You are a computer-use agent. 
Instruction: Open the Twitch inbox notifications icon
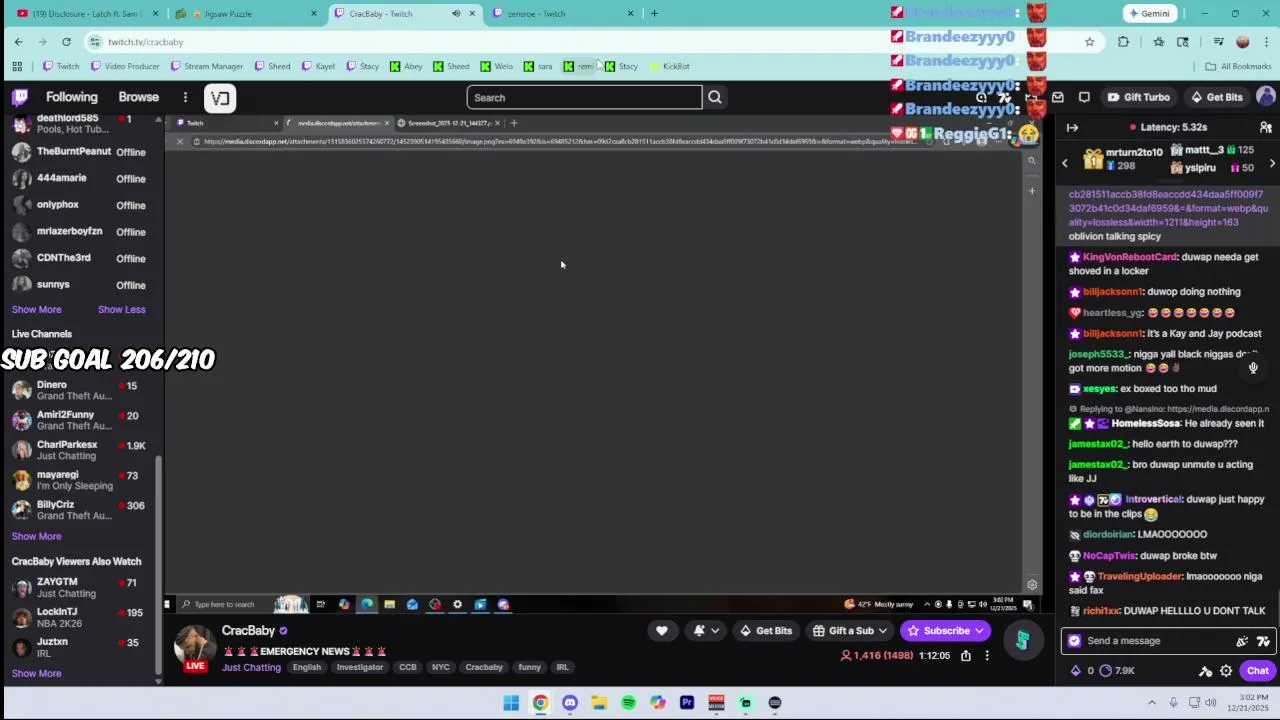[1058, 97]
